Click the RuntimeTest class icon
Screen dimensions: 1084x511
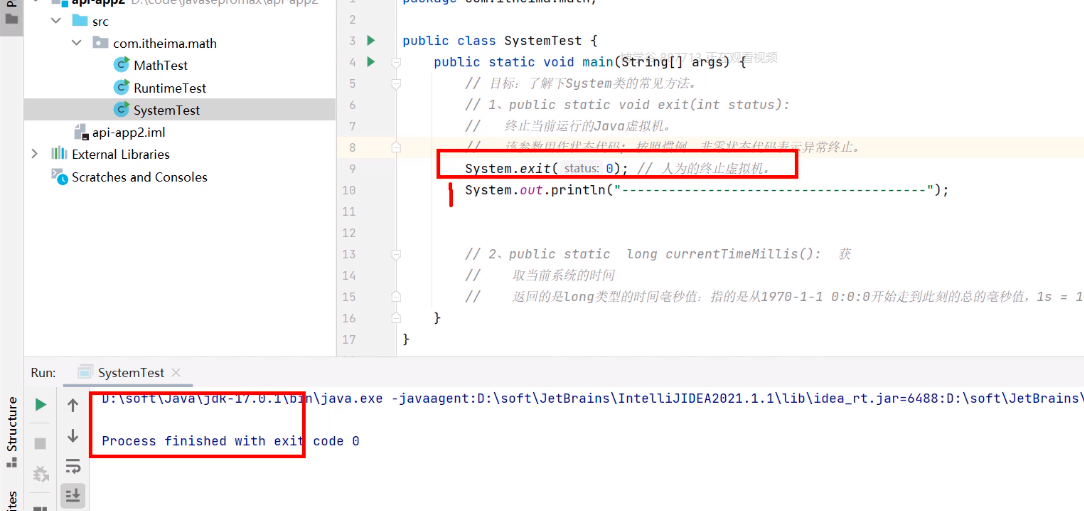pos(122,88)
